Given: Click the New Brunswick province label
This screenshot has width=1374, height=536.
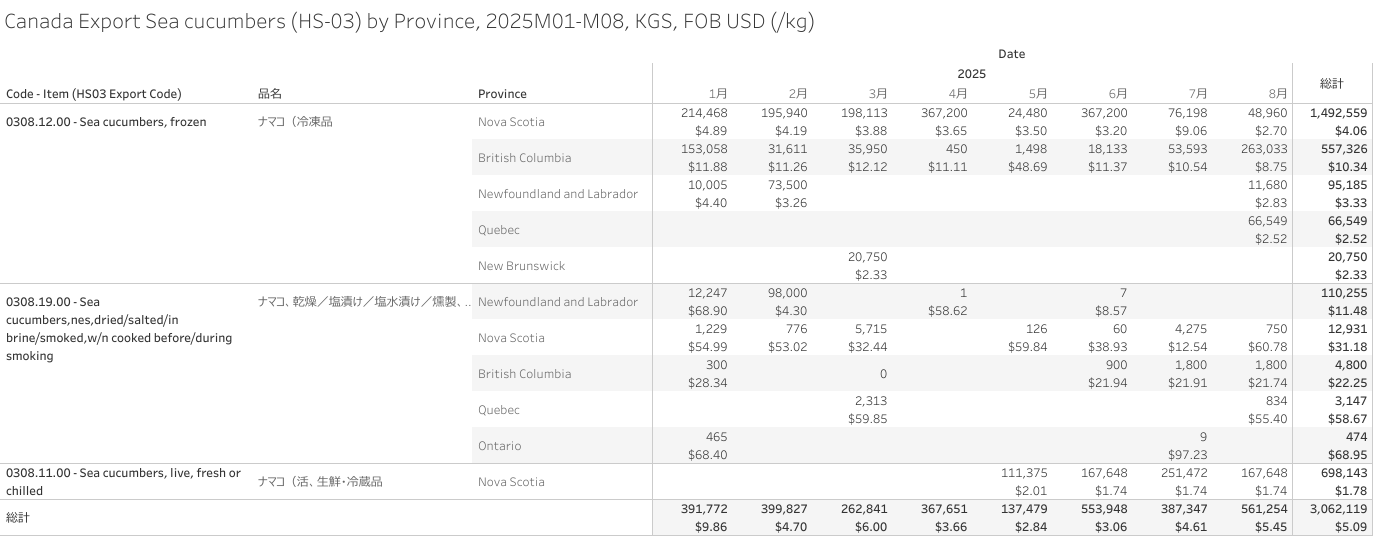Looking at the screenshot, I should tap(521, 266).
